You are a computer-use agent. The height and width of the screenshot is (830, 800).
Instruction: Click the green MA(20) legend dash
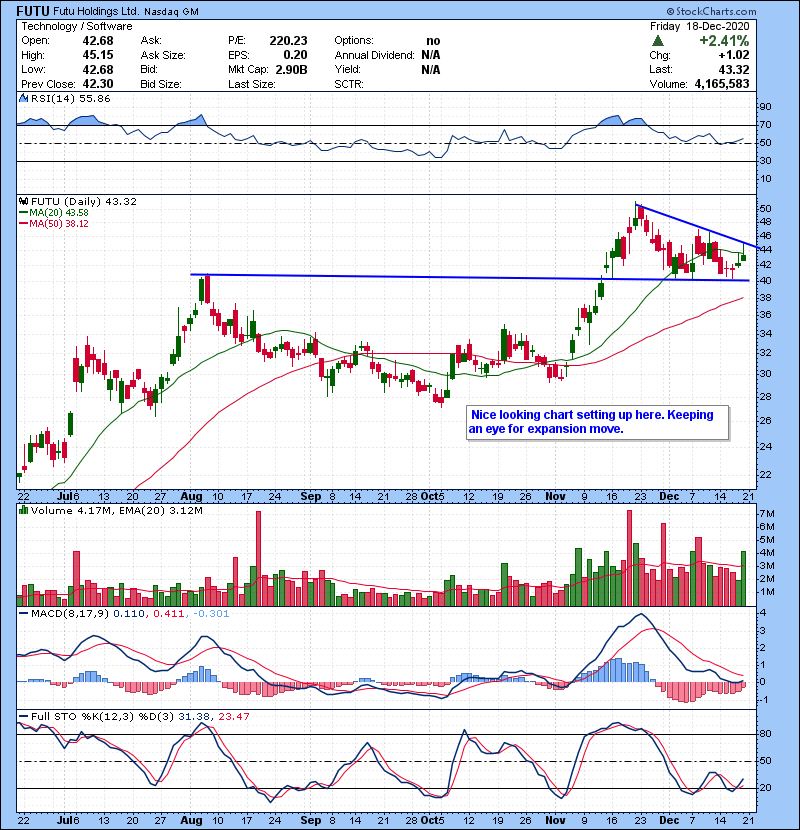[24, 213]
